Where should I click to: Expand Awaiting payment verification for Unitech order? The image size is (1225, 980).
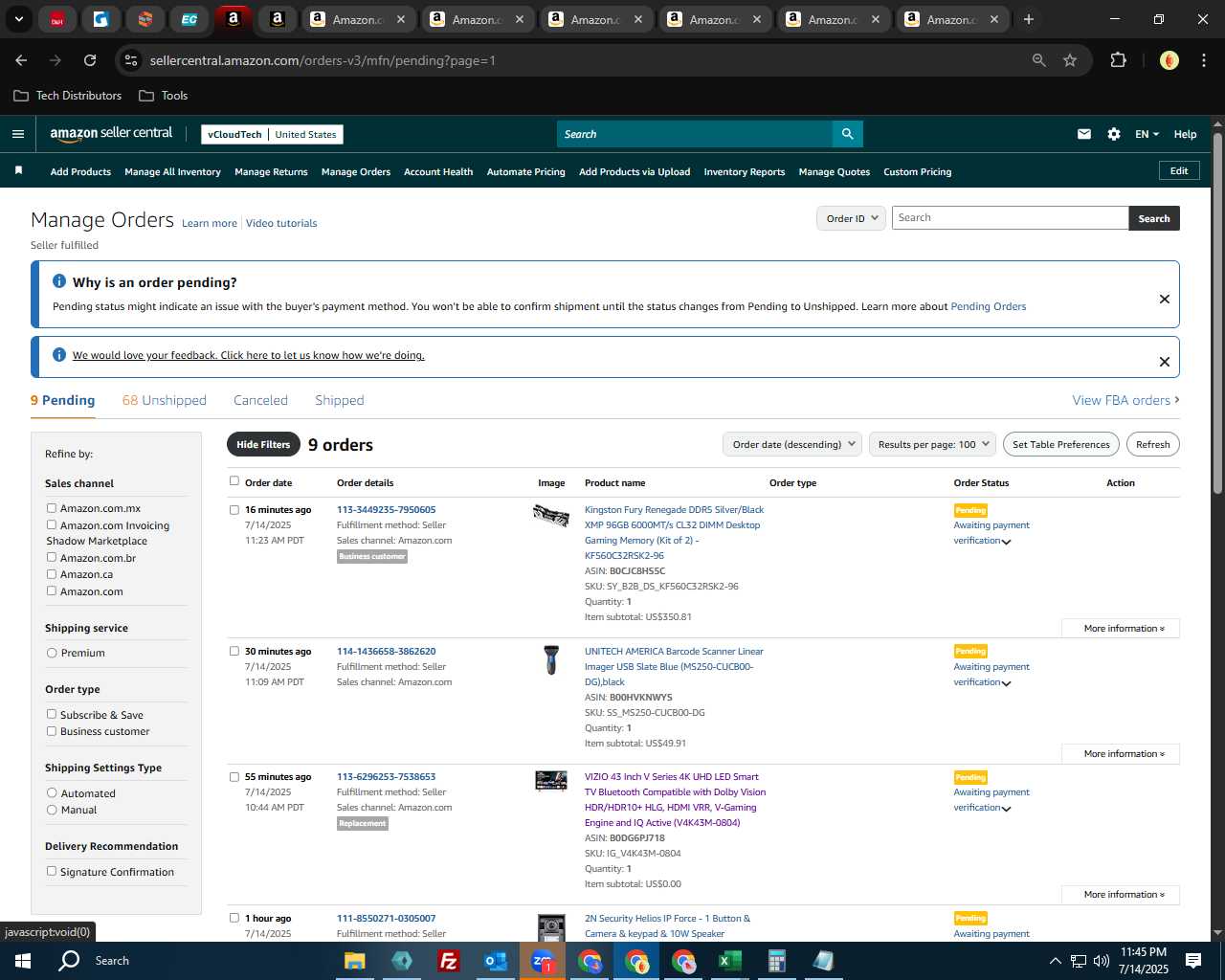pos(1006,683)
